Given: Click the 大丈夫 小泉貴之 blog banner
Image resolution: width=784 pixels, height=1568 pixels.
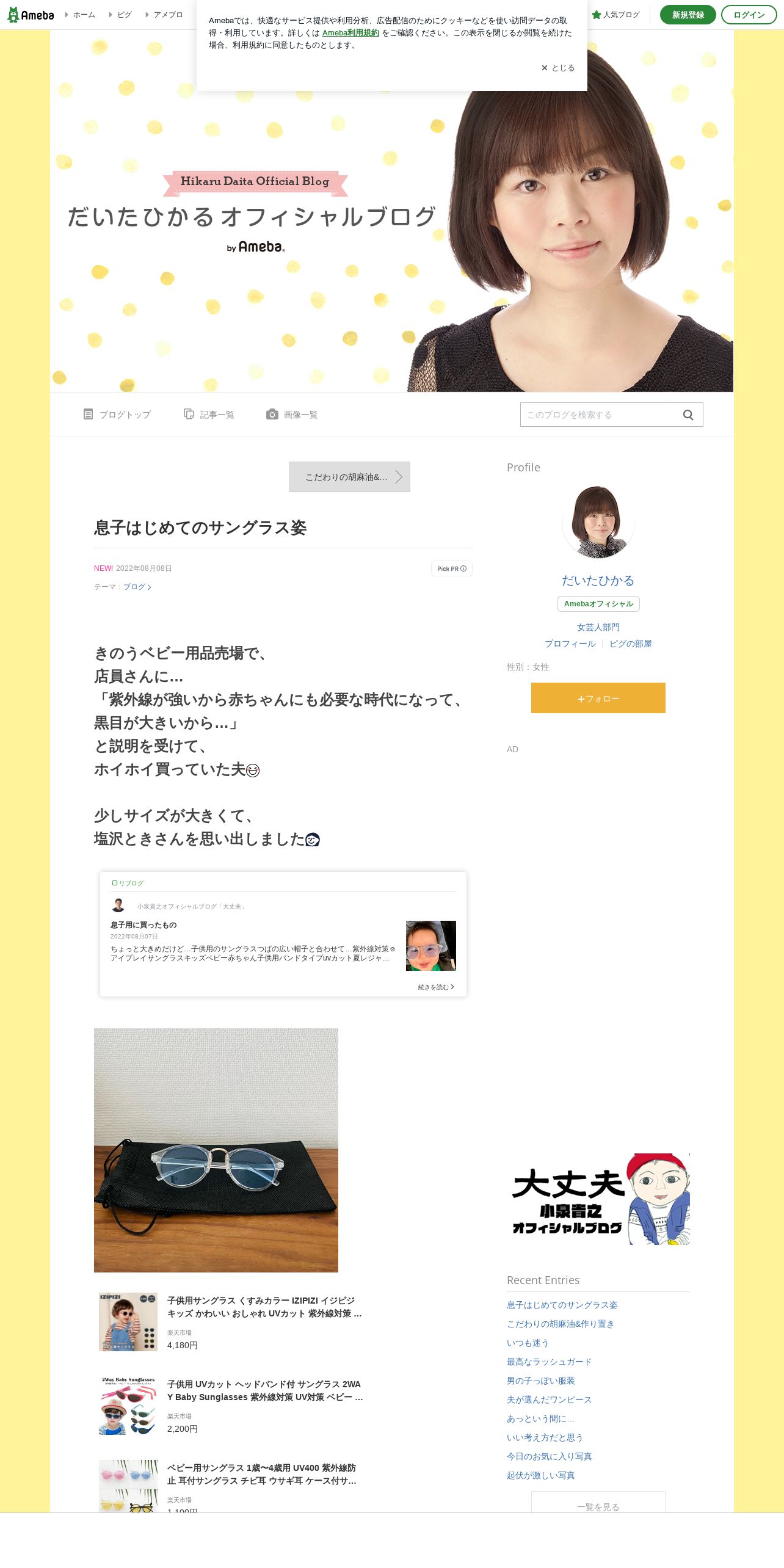Looking at the screenshot, I should [598, 1199].
